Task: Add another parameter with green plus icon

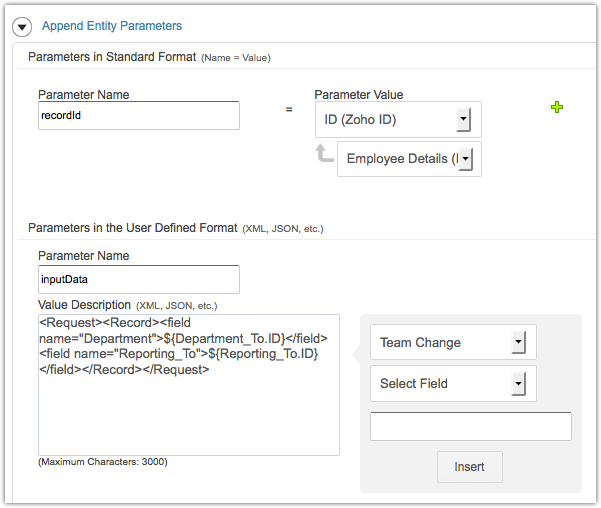Action: [557, 107]
